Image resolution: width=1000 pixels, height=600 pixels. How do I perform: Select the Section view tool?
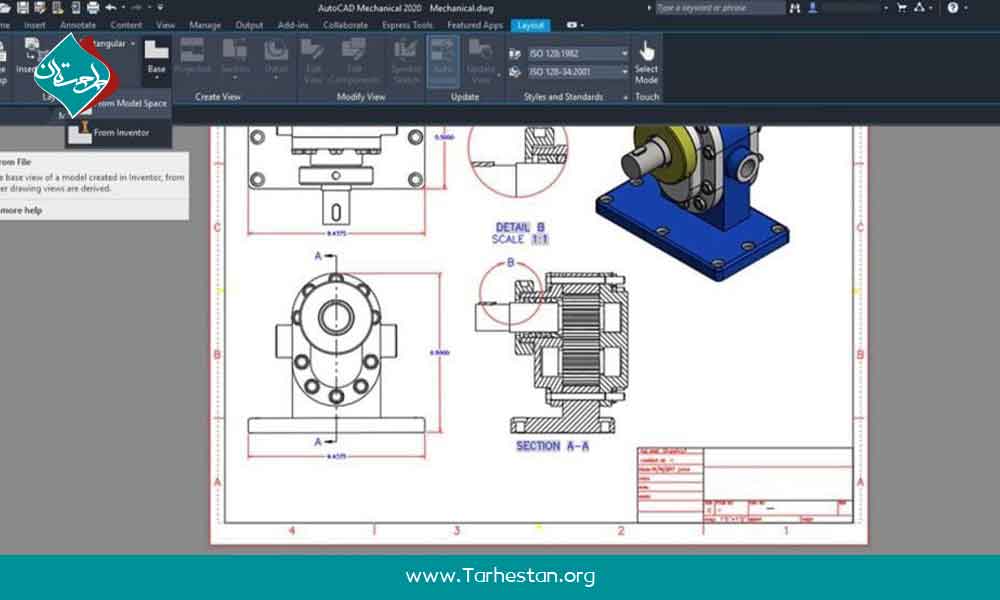(235, 57)
